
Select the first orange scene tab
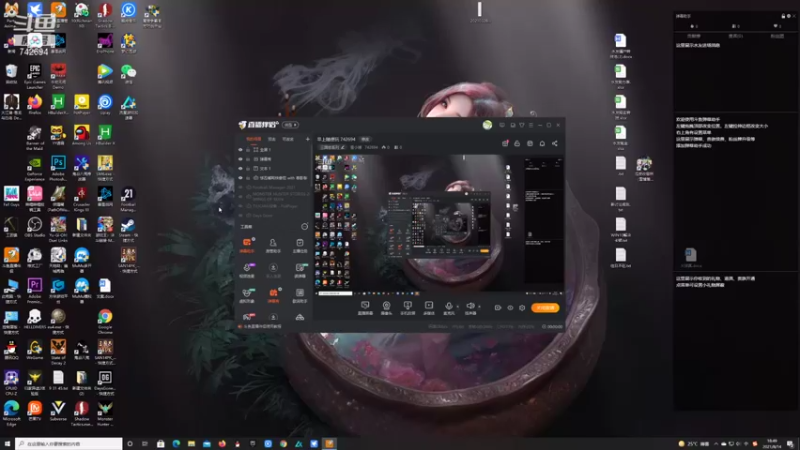point(254,139)
